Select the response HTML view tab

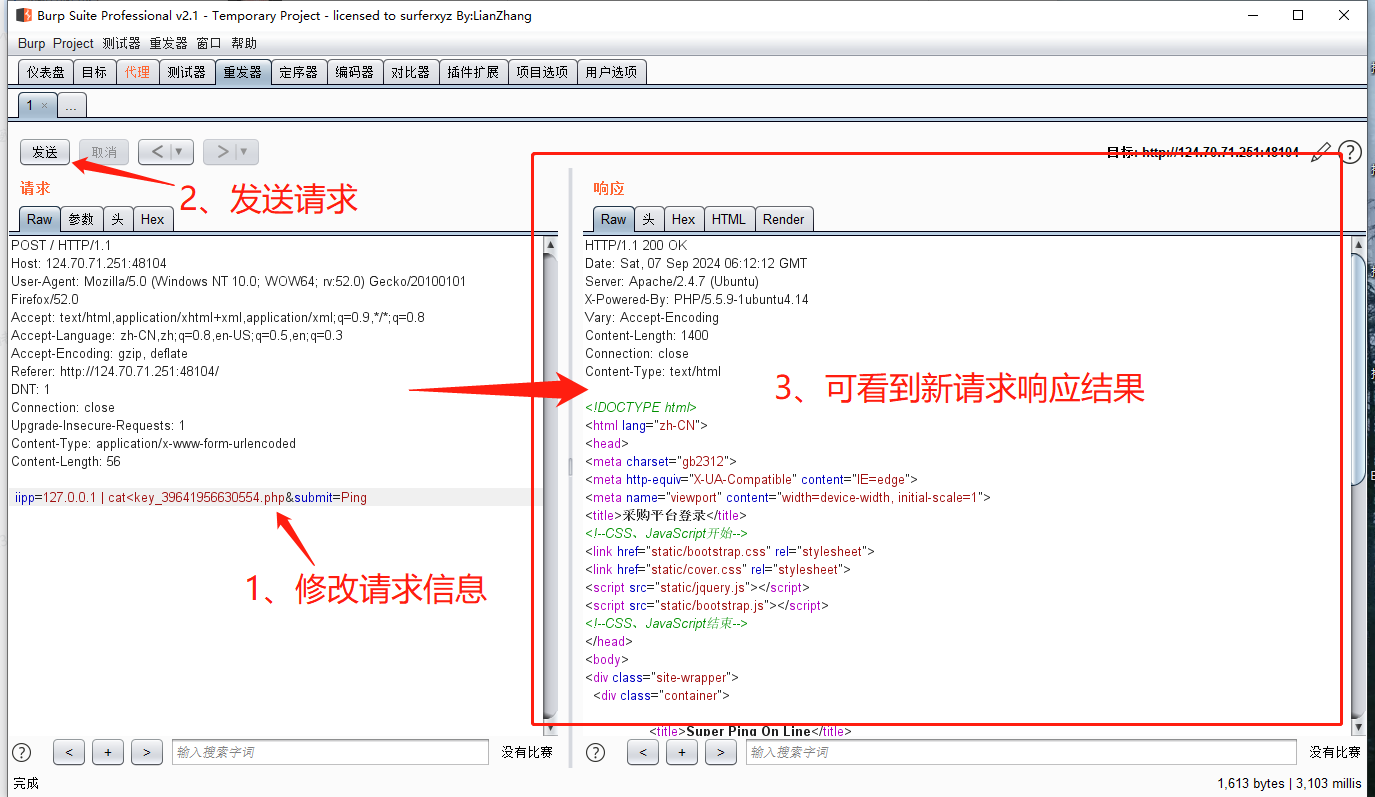tap(728, 219)
